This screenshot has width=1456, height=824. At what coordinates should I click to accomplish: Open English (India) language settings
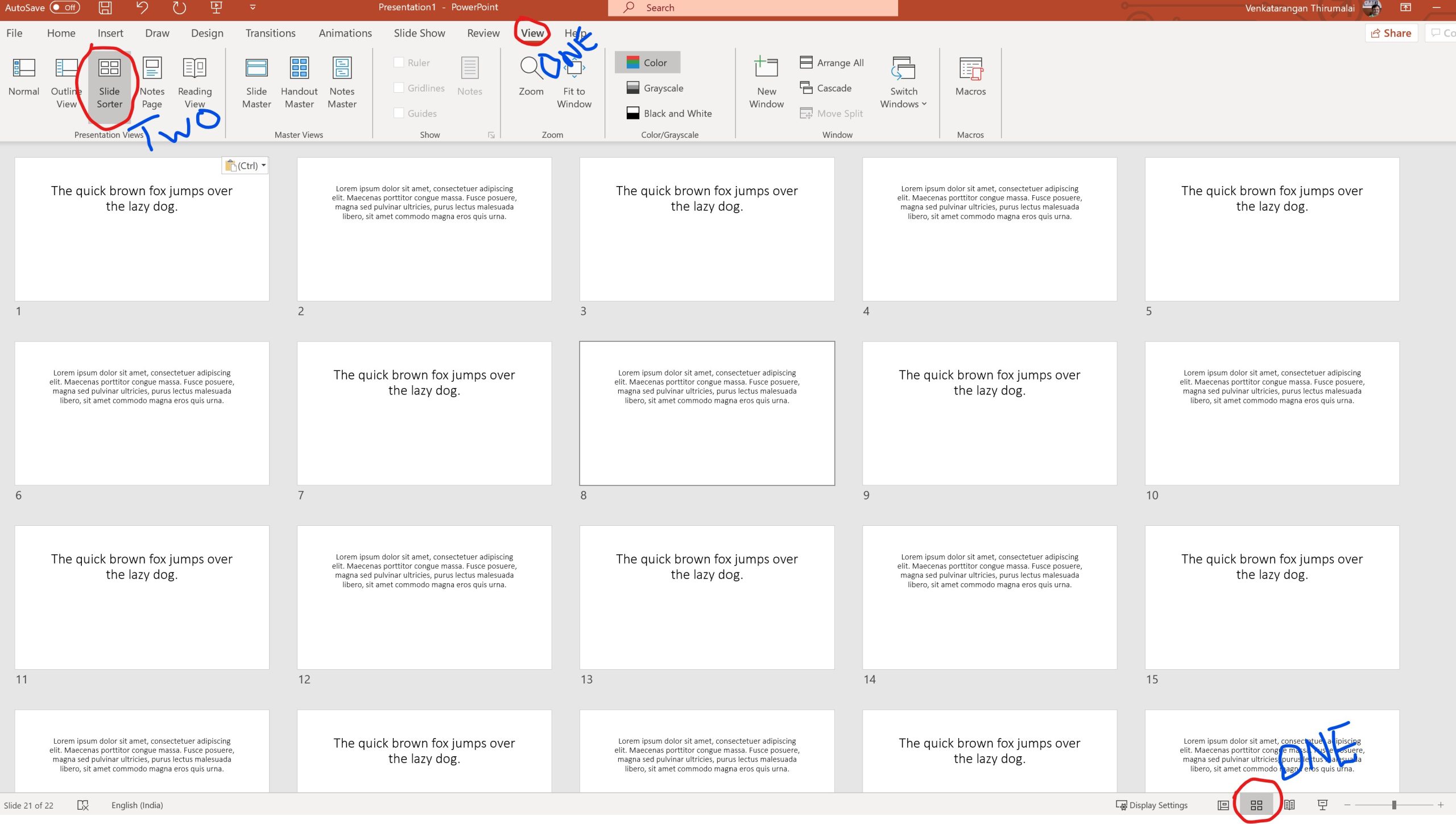136,805
